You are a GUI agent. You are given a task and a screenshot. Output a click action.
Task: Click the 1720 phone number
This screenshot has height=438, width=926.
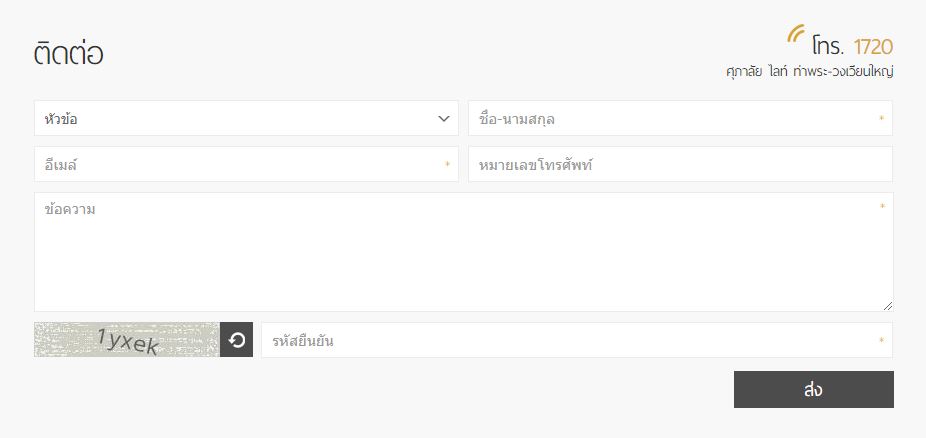pos(873,46)
